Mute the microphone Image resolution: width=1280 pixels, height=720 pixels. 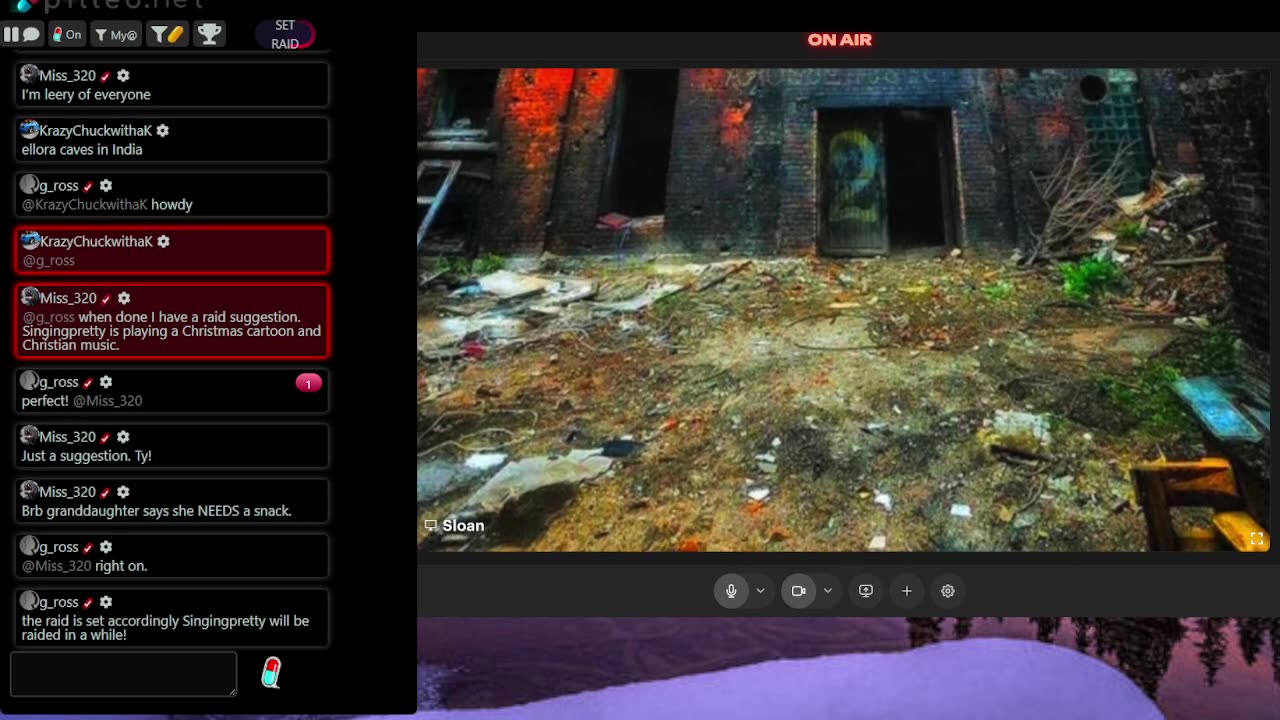pos(731,591)
